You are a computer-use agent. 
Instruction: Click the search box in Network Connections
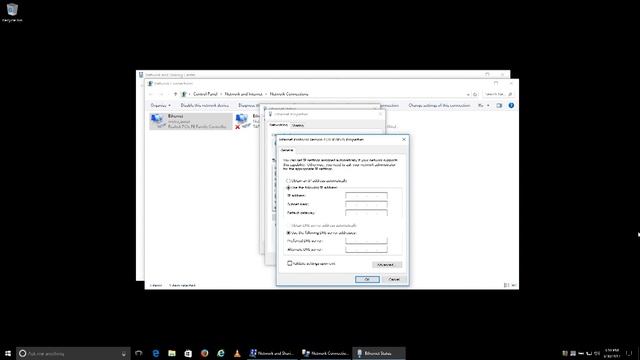(498, 94)
